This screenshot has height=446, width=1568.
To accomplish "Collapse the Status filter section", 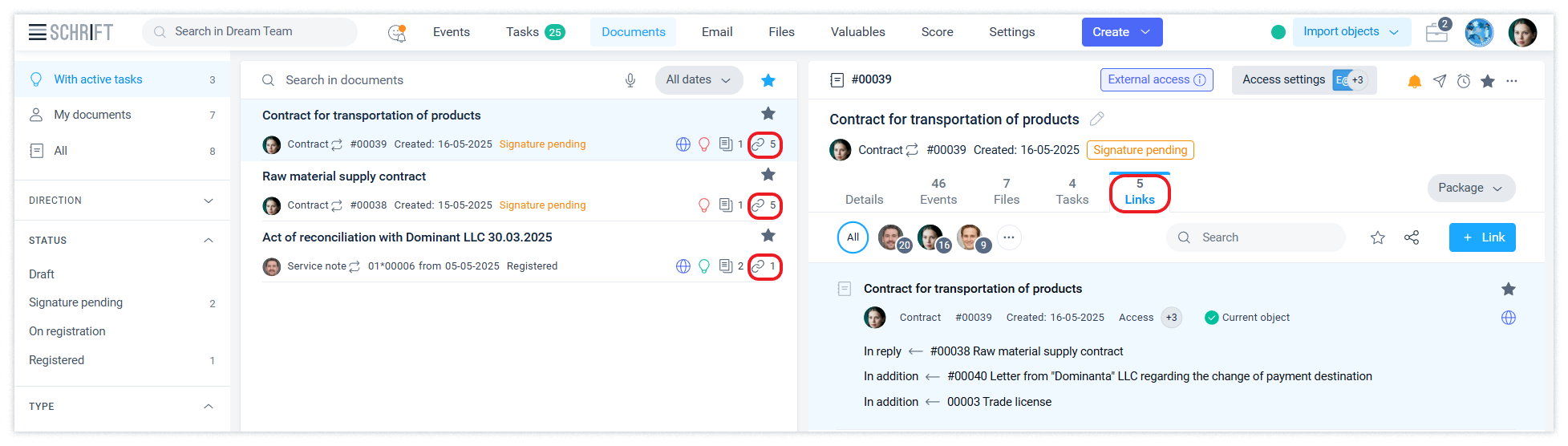I will click(209, 241).
